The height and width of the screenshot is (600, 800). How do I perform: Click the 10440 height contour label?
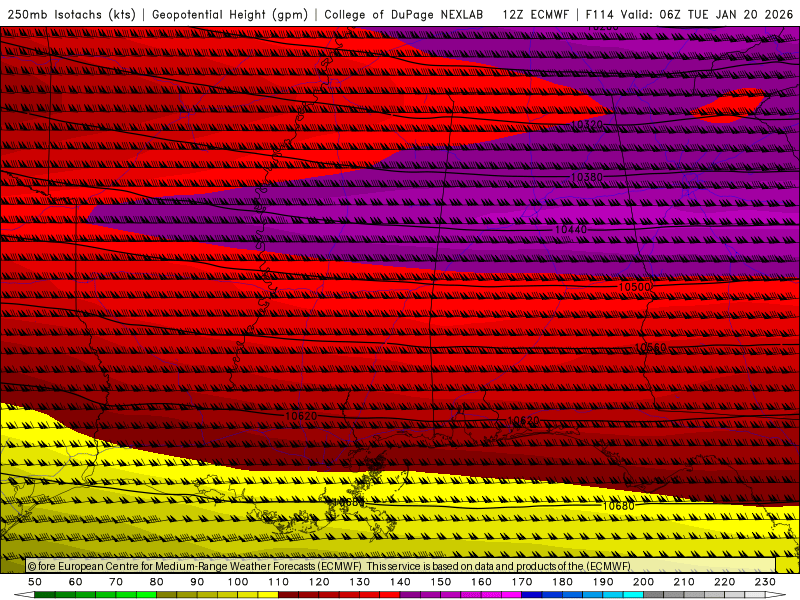point(571,230)
